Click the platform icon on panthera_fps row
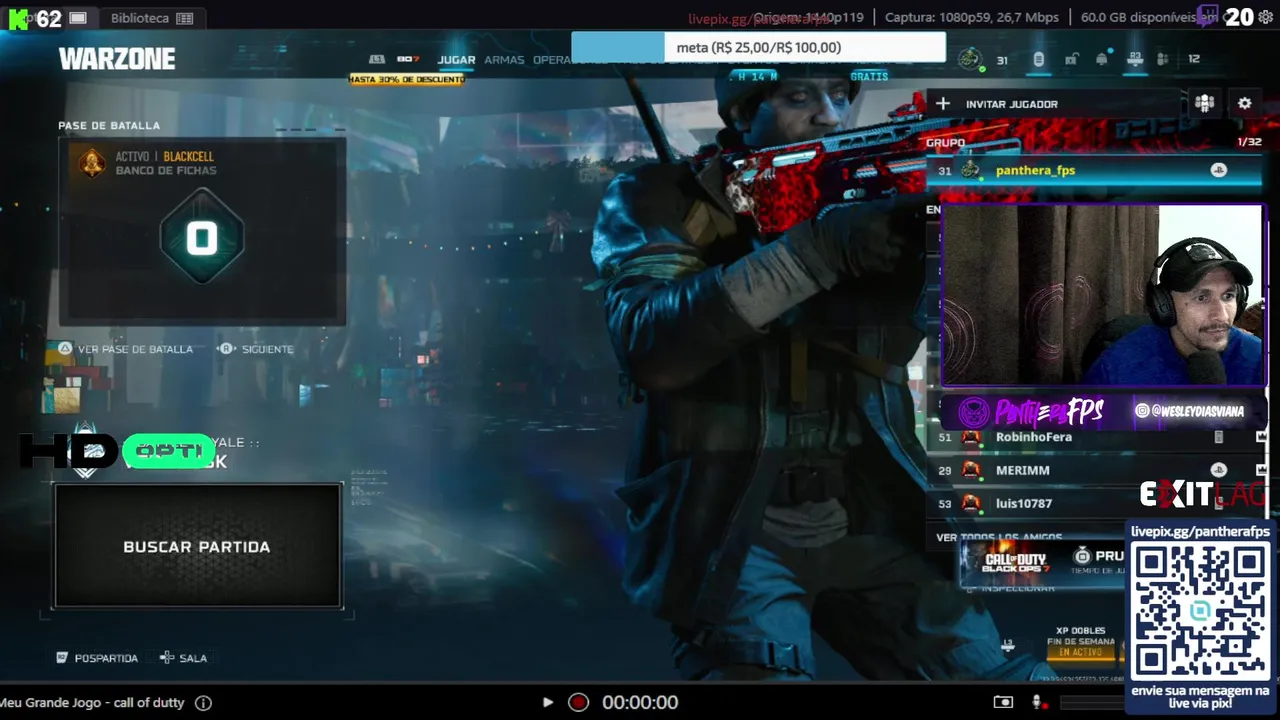 [1218, 170]
